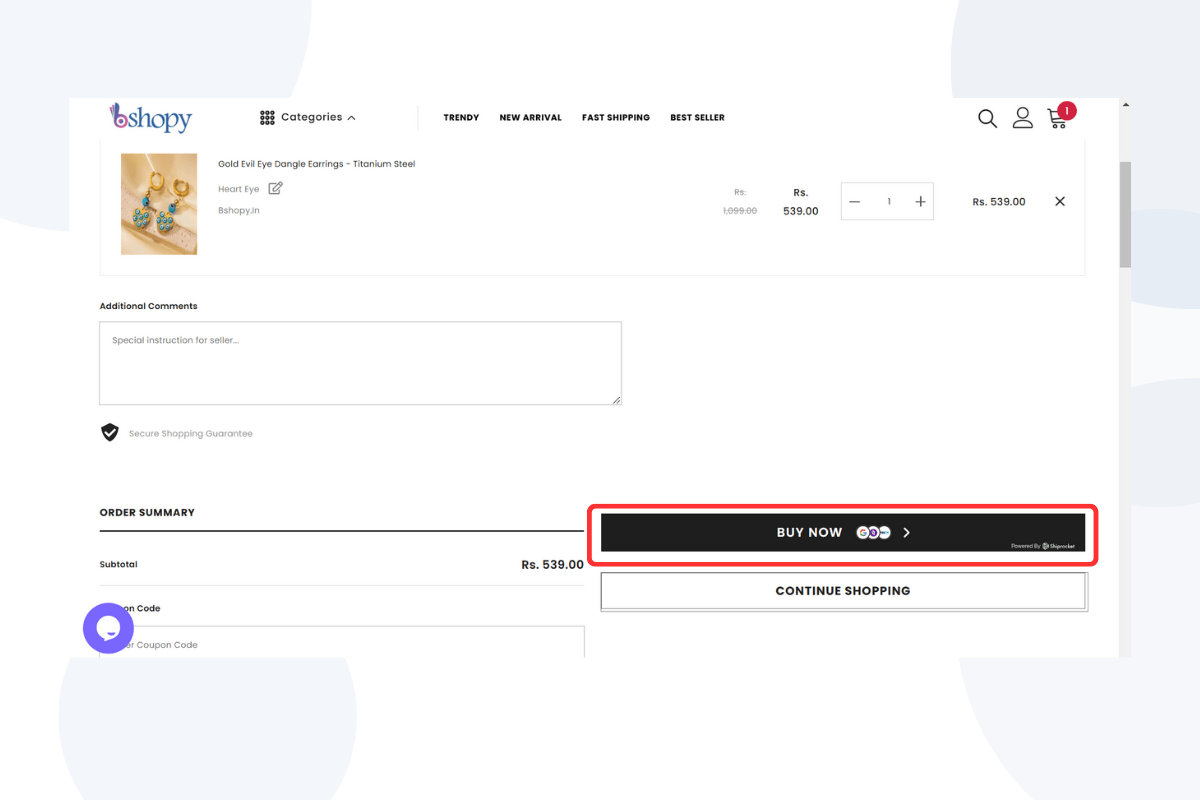Click the BUY NOW button
The height and width of the screenshot is (800, 1200).
843,533
